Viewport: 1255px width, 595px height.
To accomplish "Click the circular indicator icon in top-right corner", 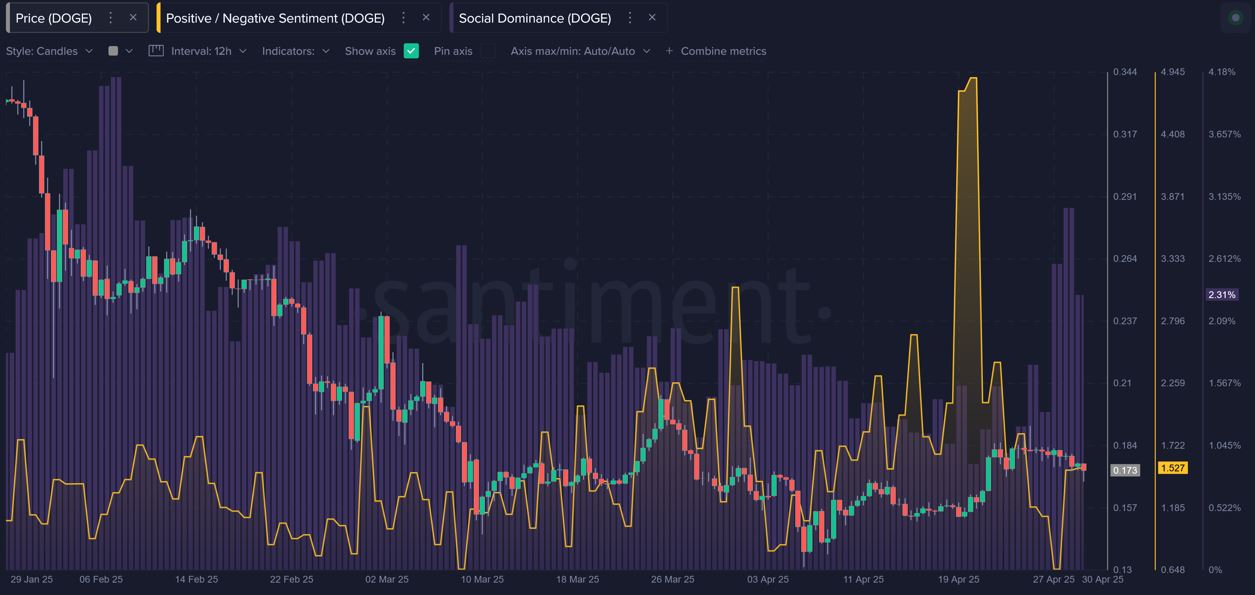I will pos(1235,17).
